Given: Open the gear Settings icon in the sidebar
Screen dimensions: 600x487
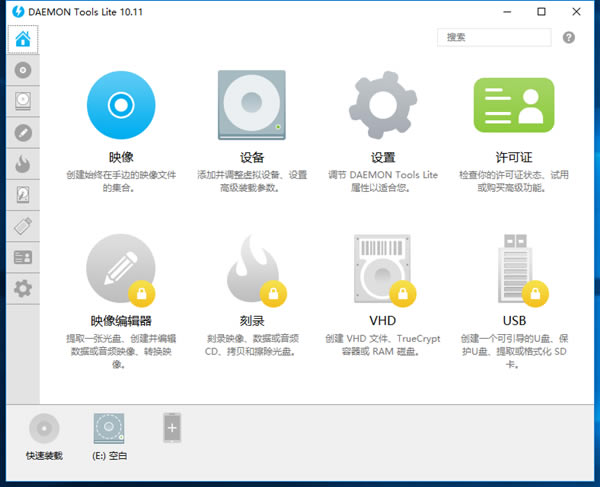Looking at the screenshot, I should pyautogui.click(x=22, y=288).
